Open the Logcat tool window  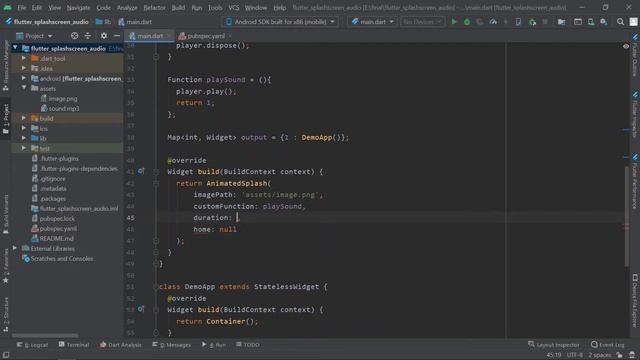32,345
